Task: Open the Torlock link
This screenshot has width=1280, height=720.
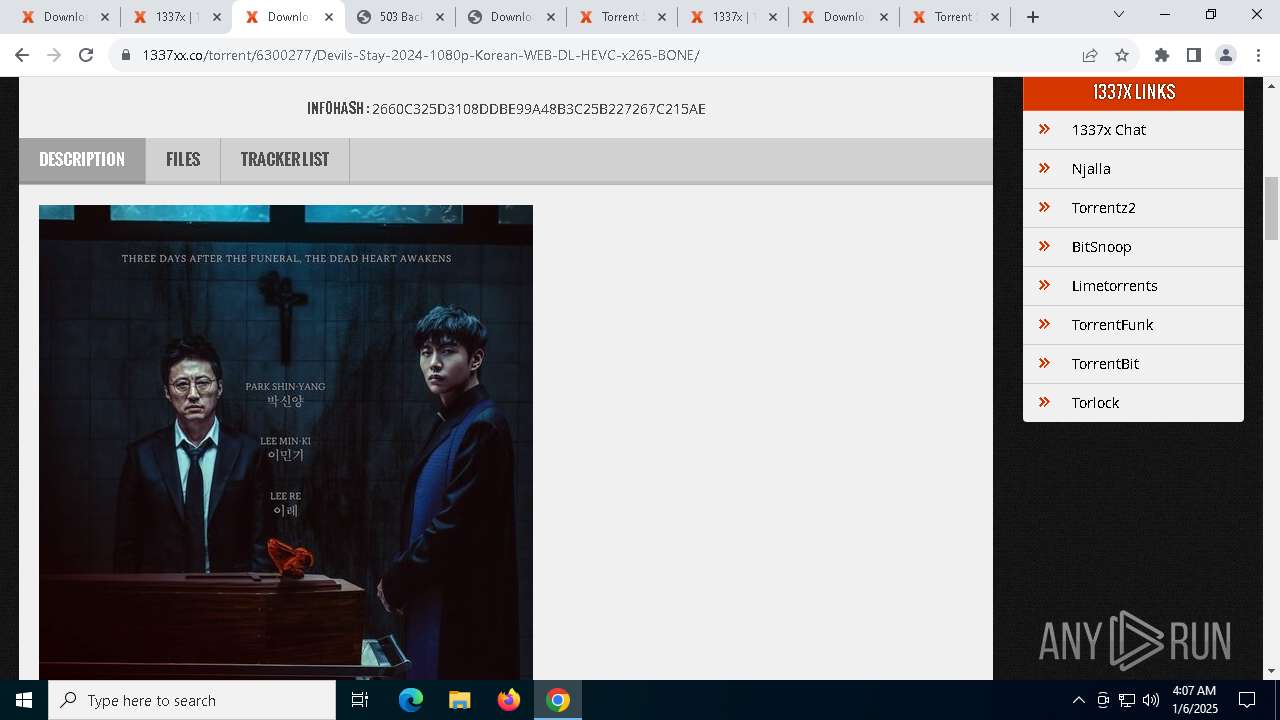Action: (x=1095, y=403)
